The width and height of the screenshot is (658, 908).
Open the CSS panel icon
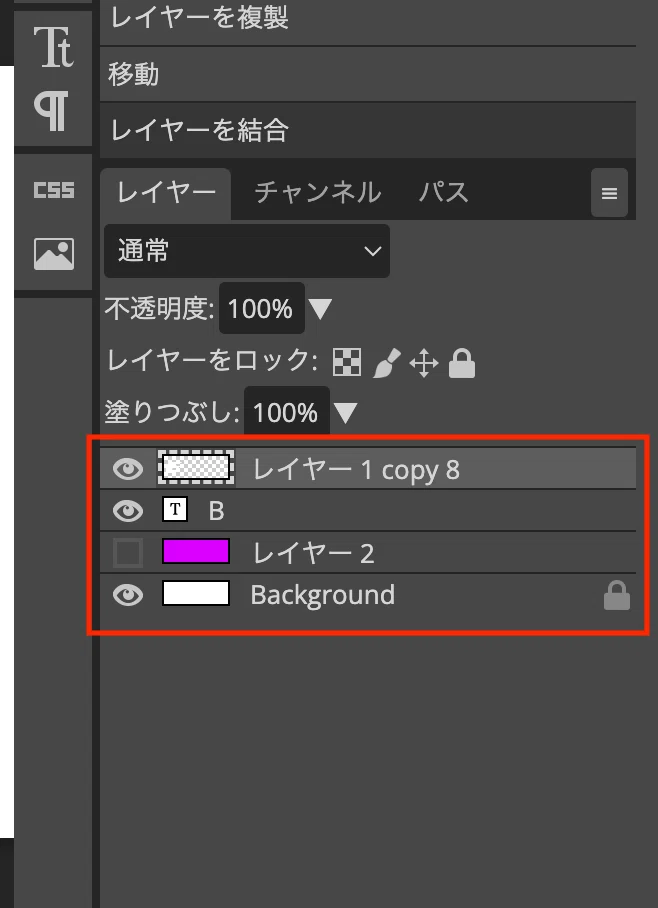click(x=53, y=190)
